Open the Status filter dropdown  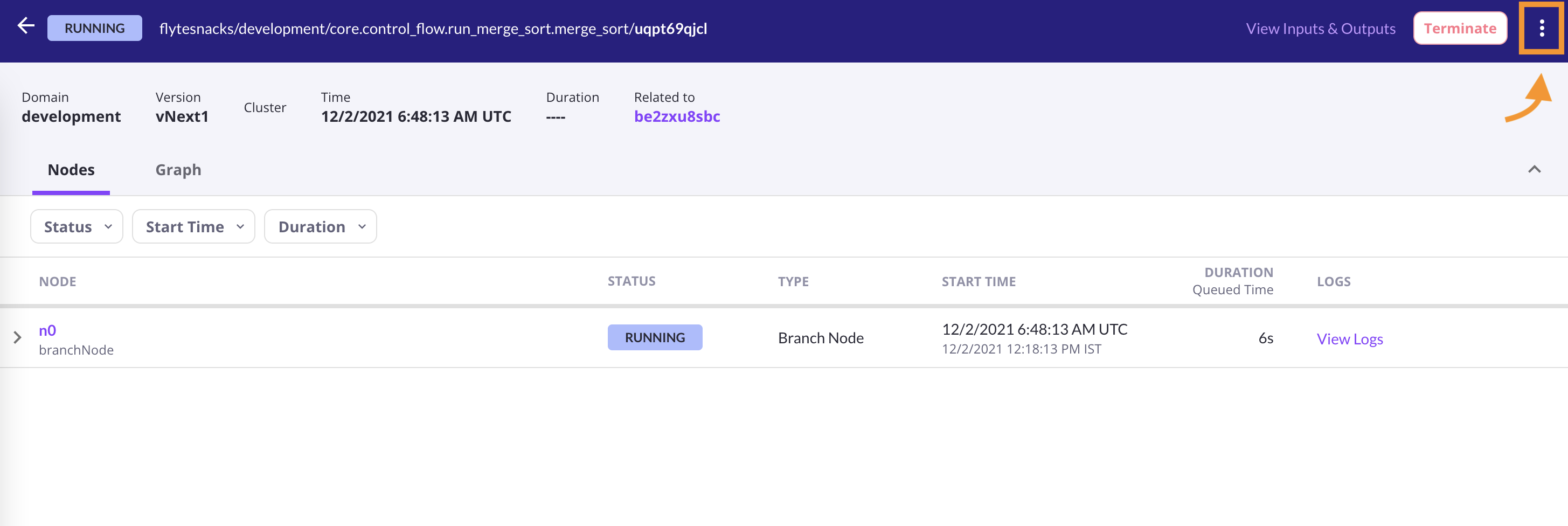click(x=77, y=226)
